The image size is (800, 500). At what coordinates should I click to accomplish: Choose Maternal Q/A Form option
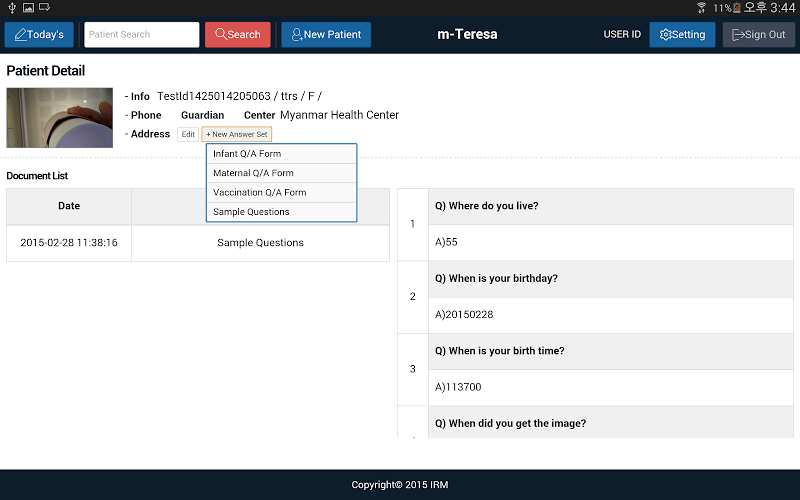(281, 173)
